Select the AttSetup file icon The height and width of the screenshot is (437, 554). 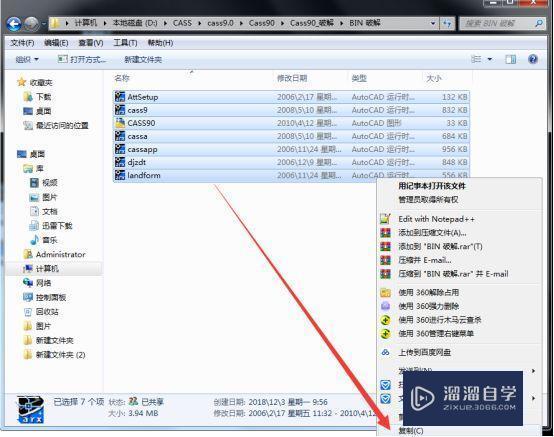tap(120, 97)
